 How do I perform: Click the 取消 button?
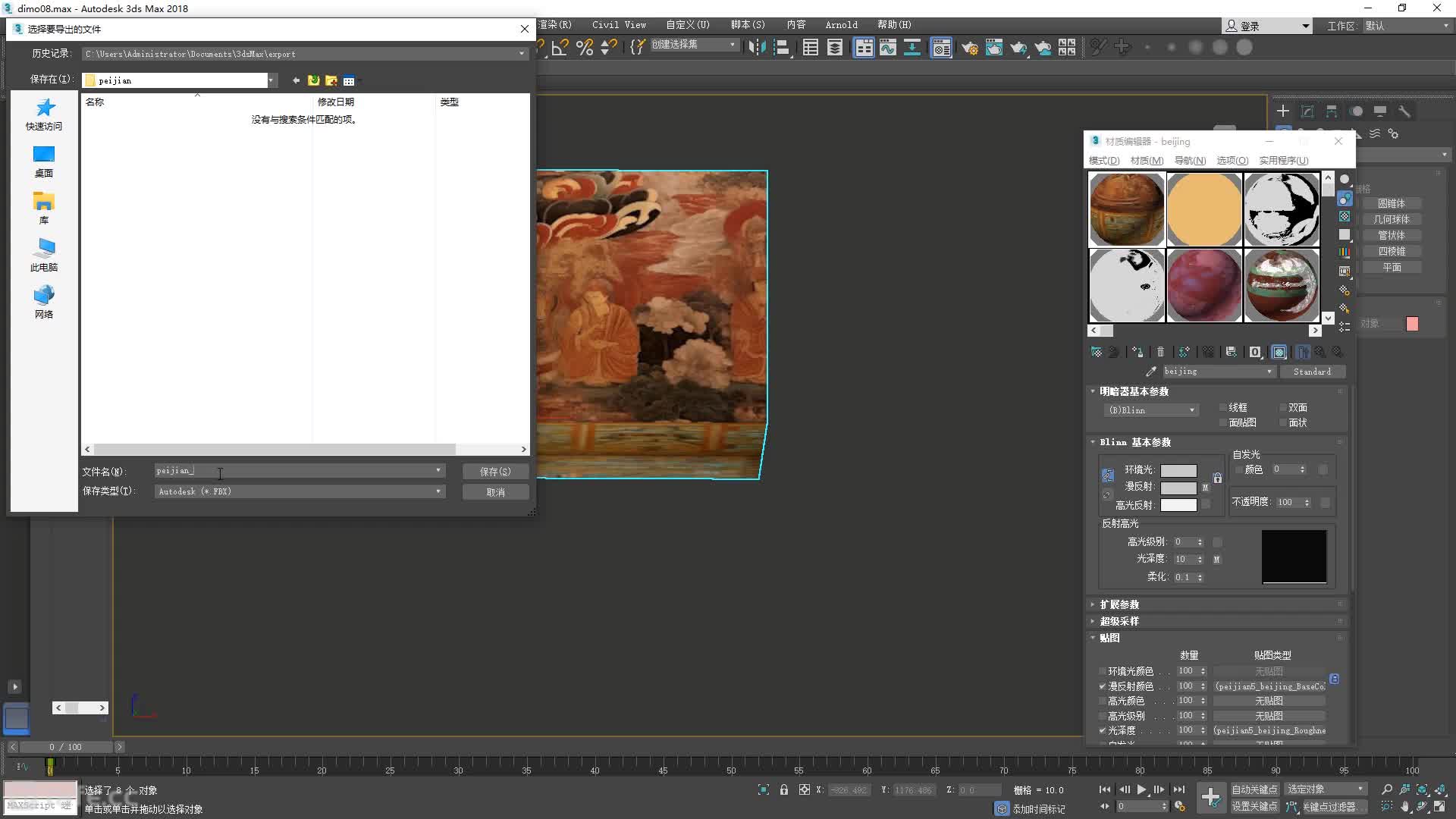495,492
